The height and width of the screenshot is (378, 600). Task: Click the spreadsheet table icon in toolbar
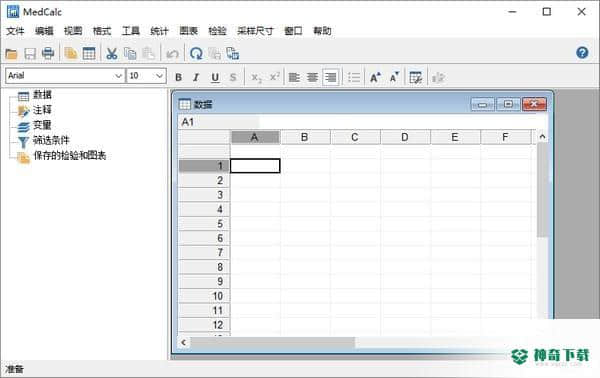point(89,54)
